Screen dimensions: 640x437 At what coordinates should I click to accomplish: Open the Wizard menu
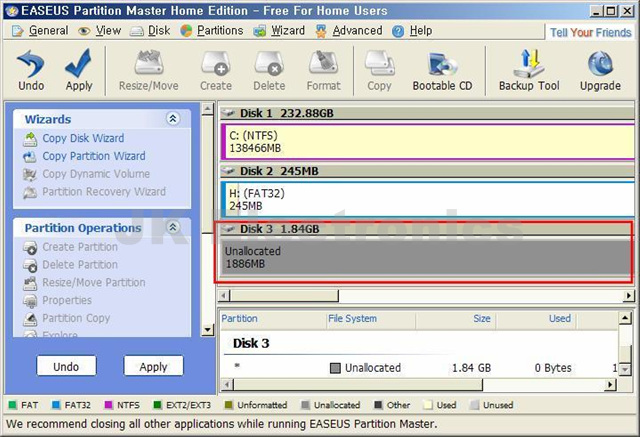pos(279,31)
